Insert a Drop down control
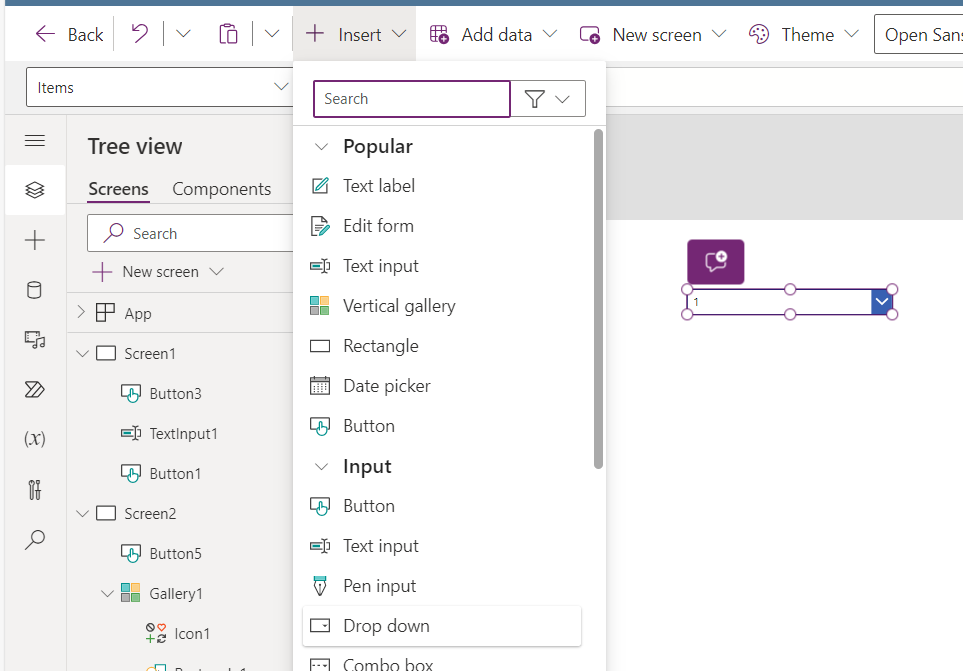This screenshot has height=671, width=963. click(x=442, y=626)
